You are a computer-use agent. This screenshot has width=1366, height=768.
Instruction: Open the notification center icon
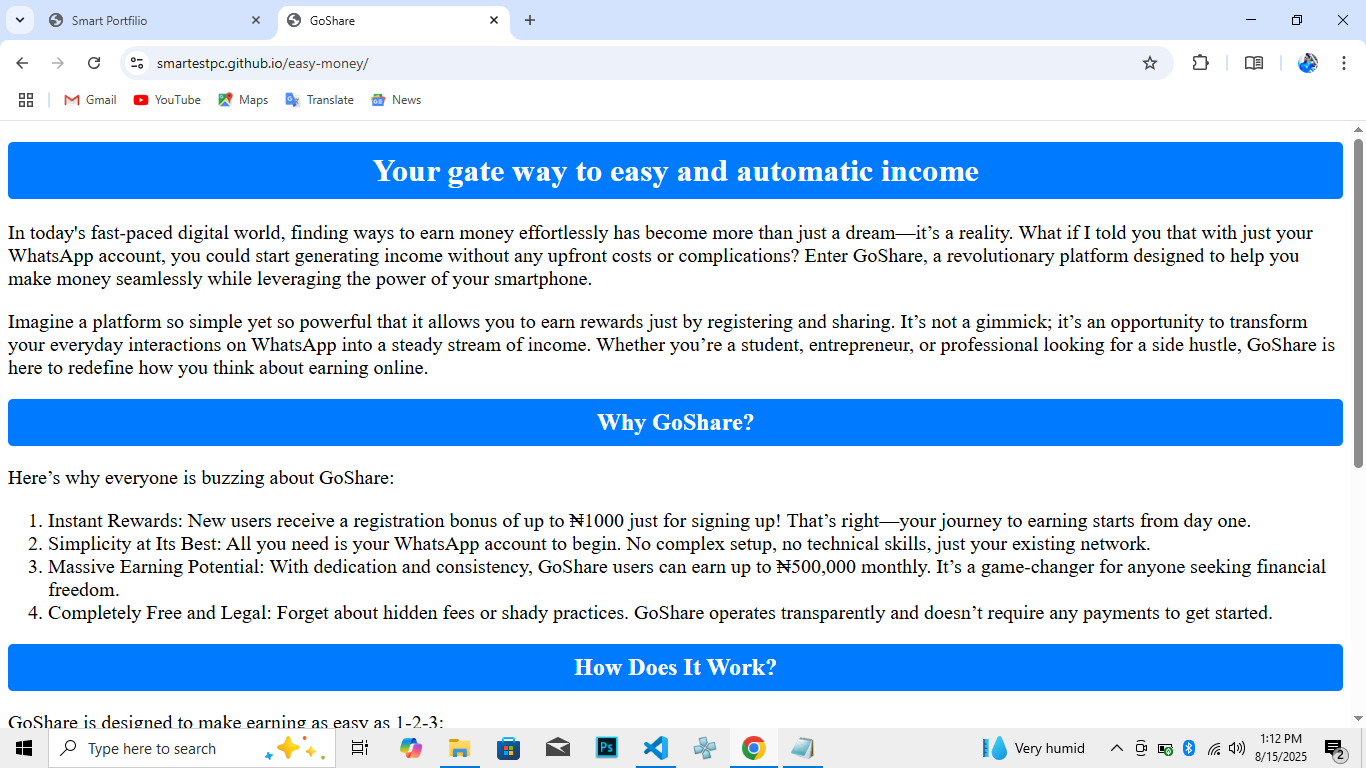click(1334, 748)
